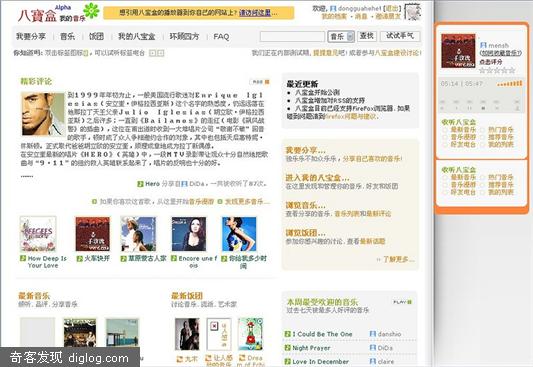Click the note icon beside Night Prayer
Screen dimensions: 533x367
tap(288, 348)
